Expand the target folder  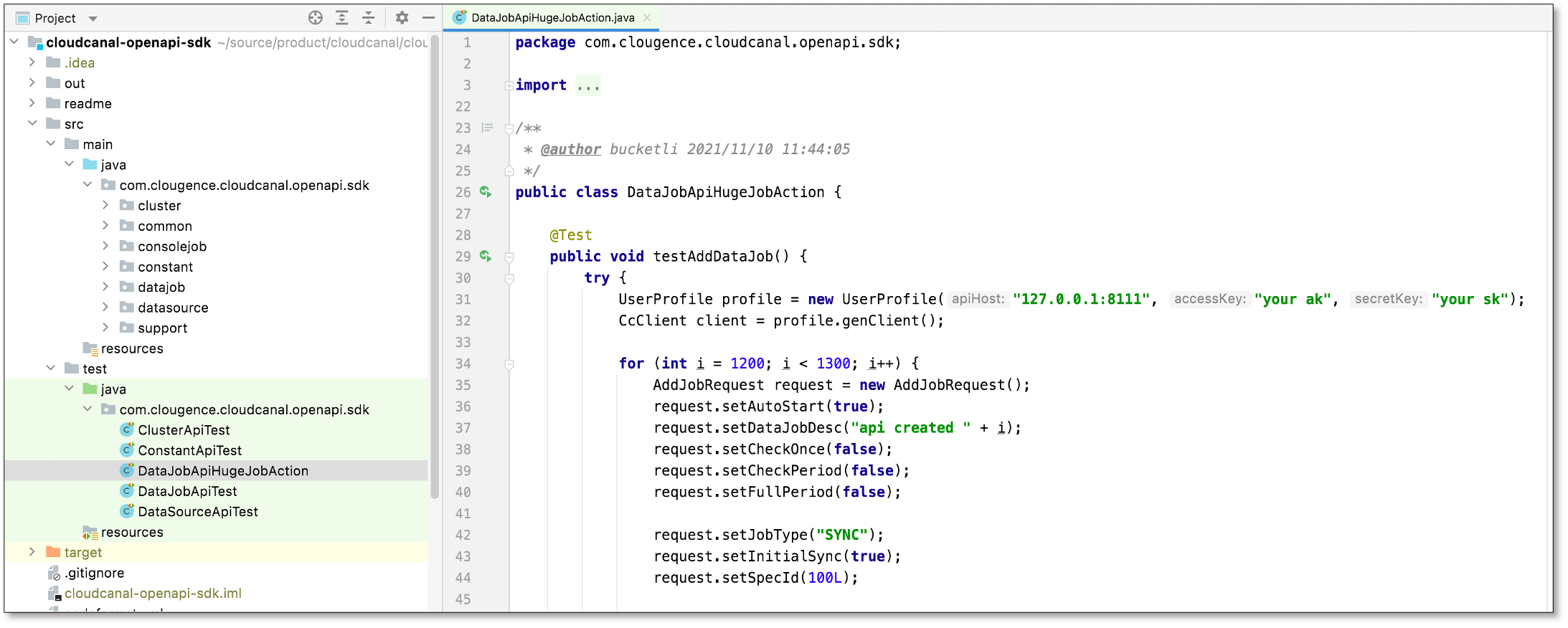[x=32, y=552]
